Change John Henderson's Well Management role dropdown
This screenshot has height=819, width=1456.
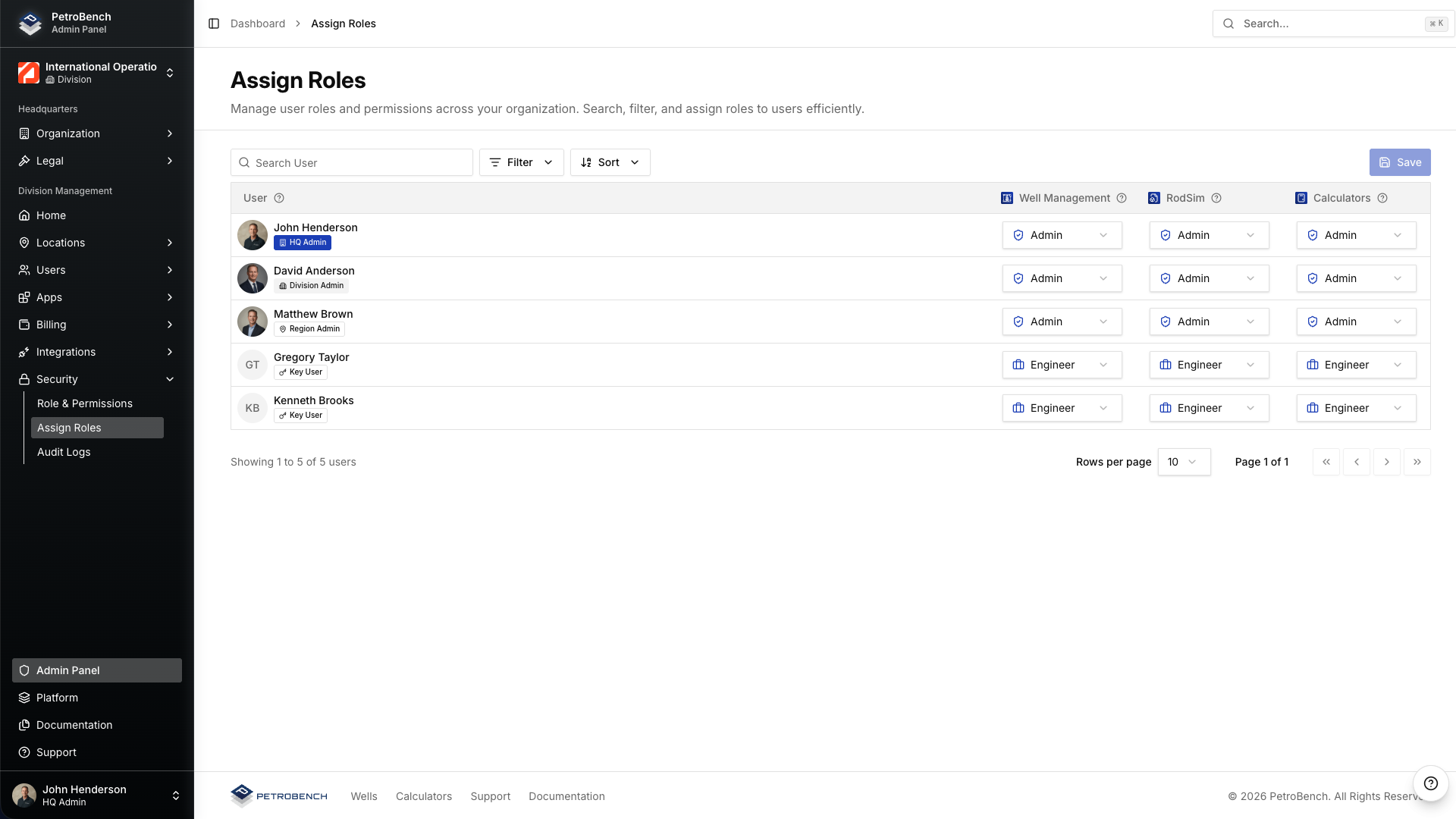click(x=1062, y=235)
